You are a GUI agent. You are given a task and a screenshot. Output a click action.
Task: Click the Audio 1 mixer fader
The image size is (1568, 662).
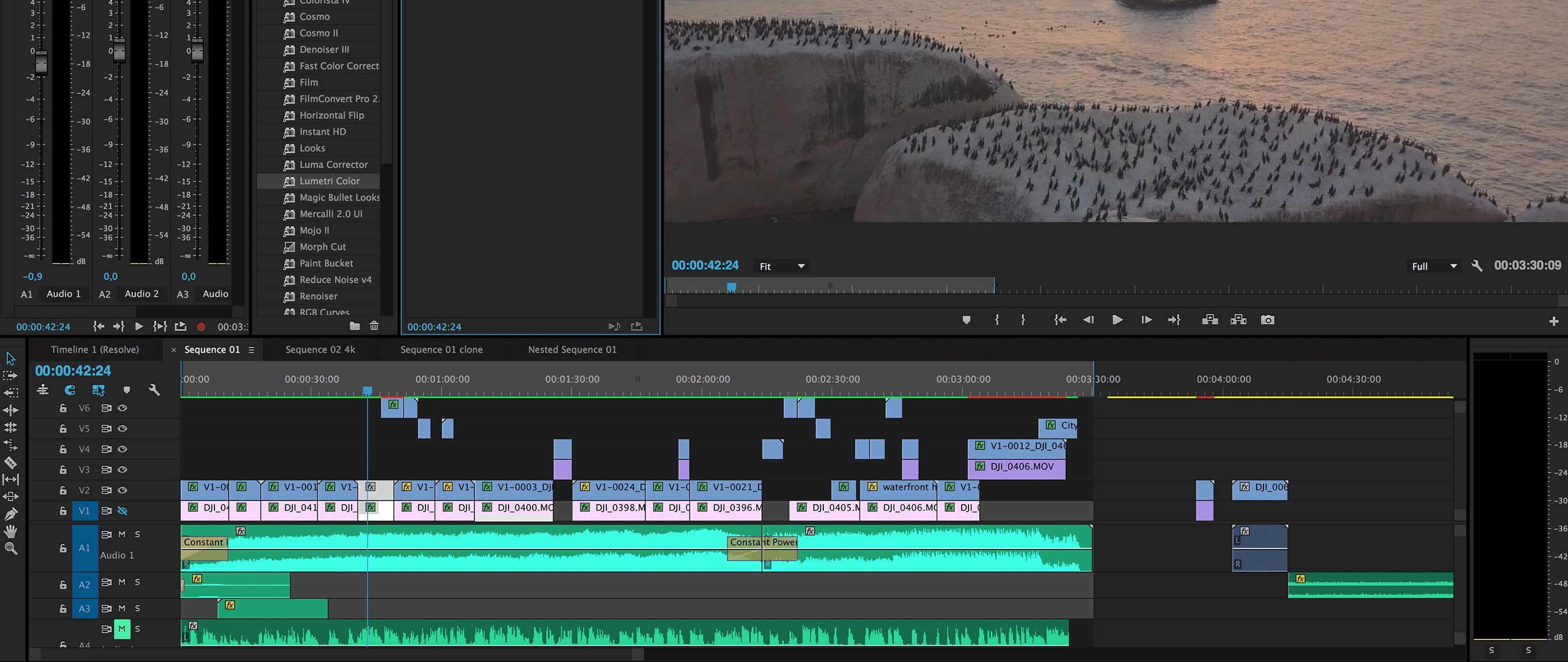tap(41, 62)
